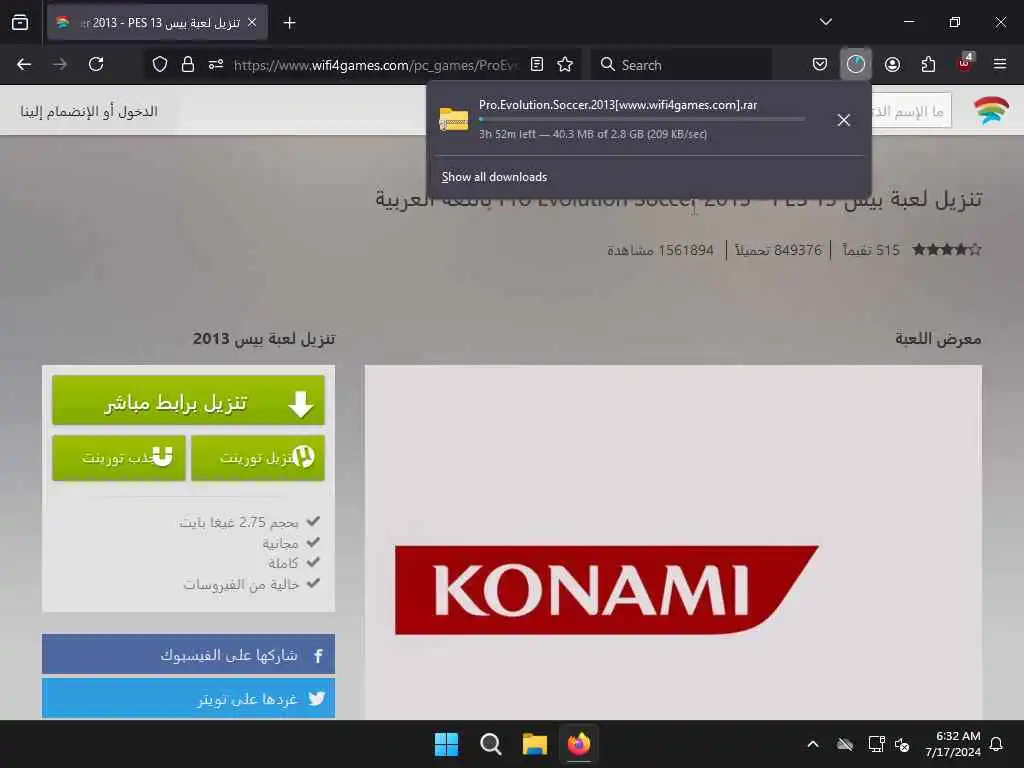The height and width of the screenshot is (768, 1024).
Task: Click the 1561894 views count
Action: coord(660,249)
